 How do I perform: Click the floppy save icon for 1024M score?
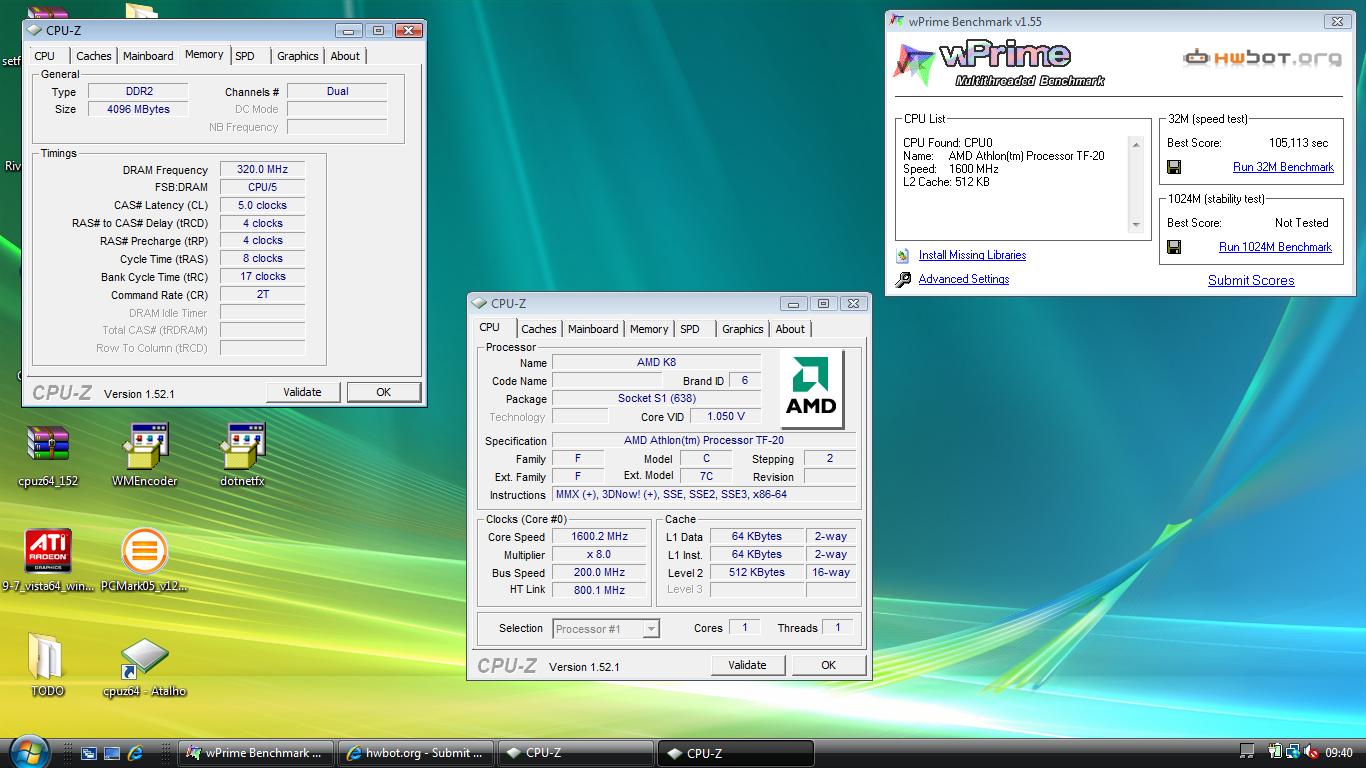click(1174, 247)
